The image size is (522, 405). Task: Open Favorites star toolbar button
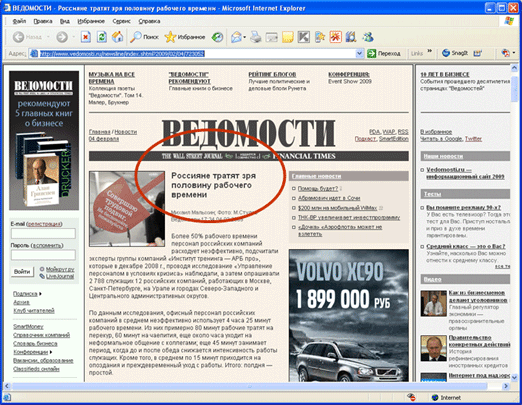tap(185, 37)
